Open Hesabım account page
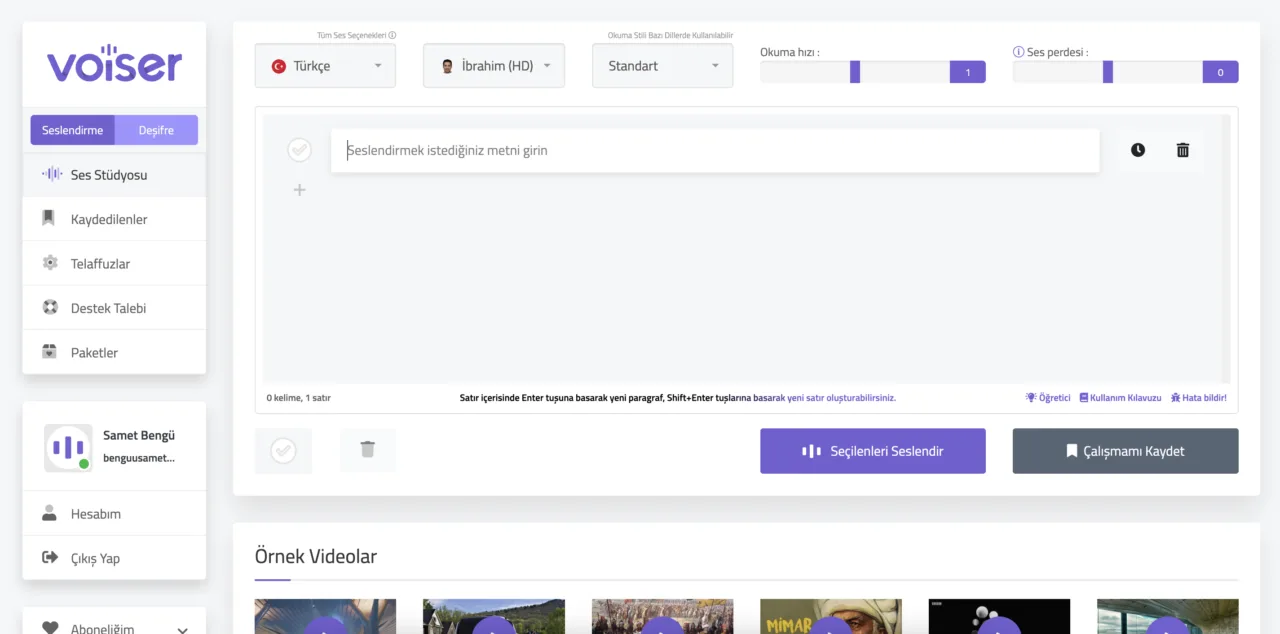Screen dimensions: 1280x634 [x=114, y=514]
